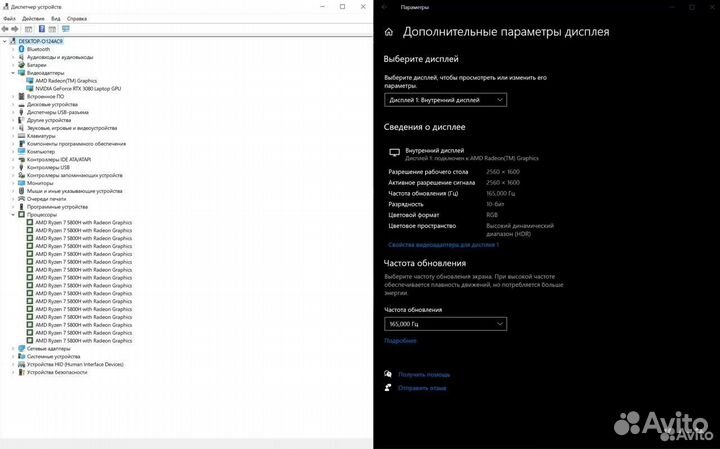Click the feedback icon beside Отправить отзыв
Viewport: 720px width, 449px height.
(x=388, y=388)
